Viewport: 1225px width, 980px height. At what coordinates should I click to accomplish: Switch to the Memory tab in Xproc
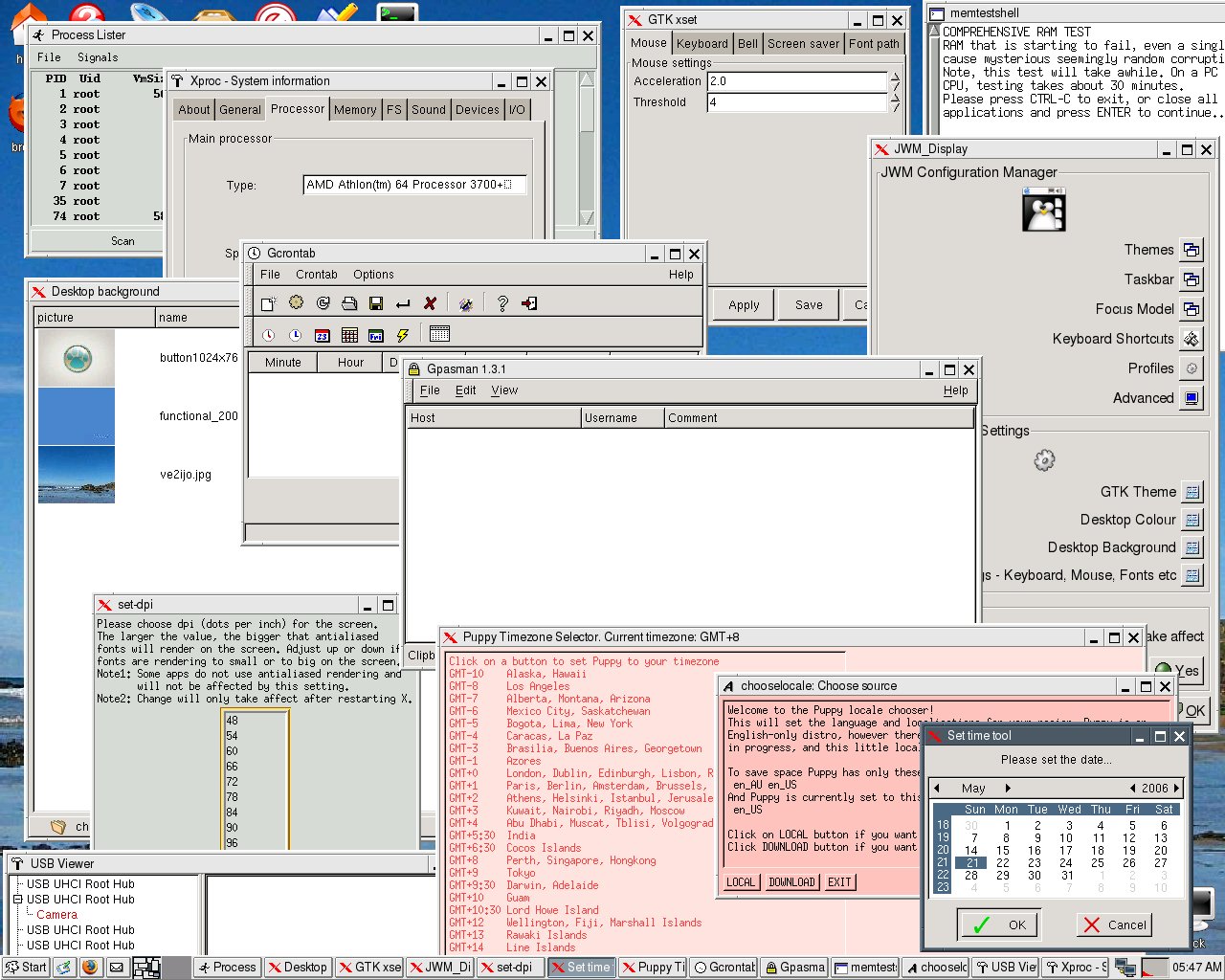(355, 110)
